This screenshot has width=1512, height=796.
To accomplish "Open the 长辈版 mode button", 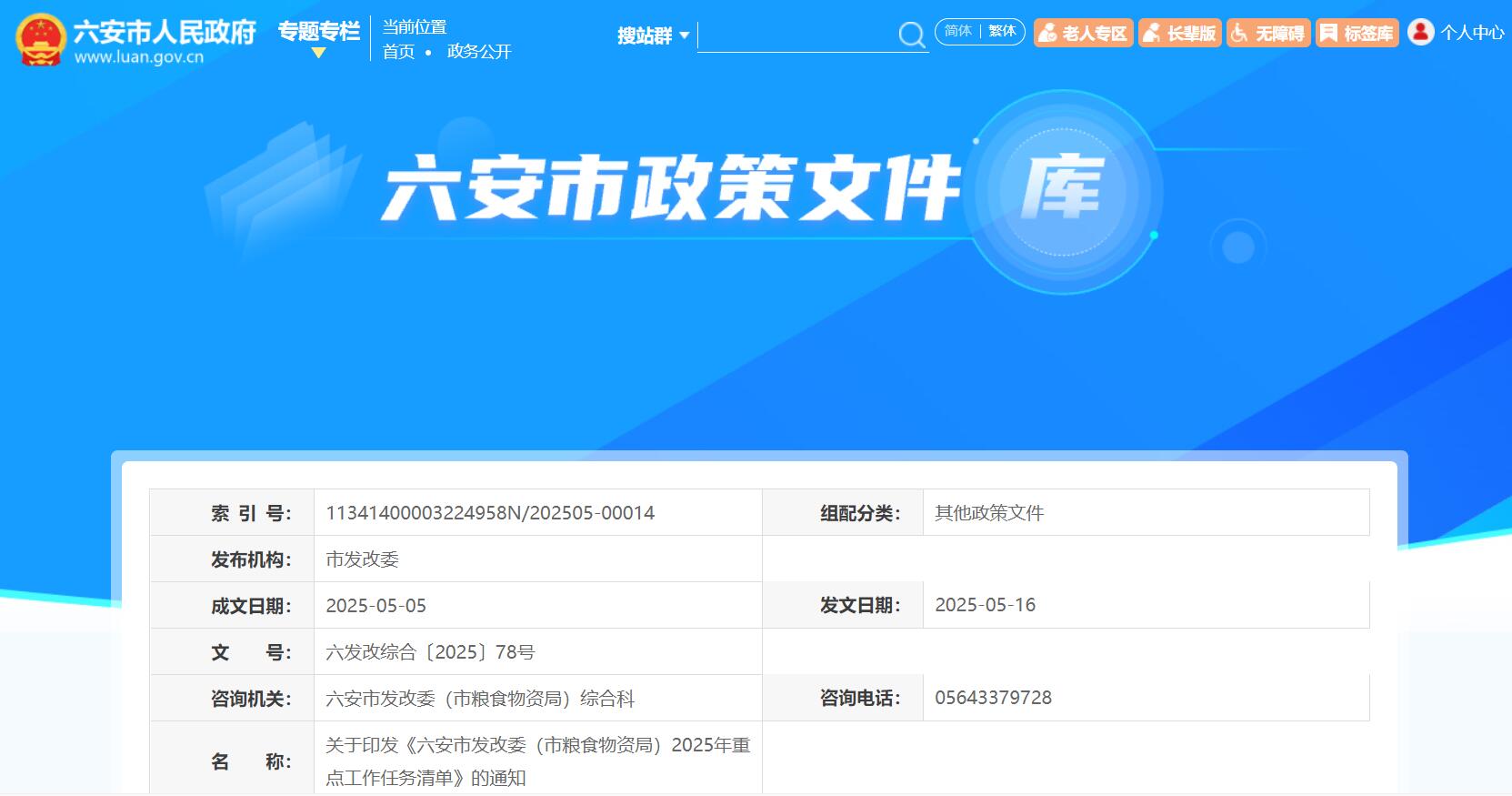I will [x=1179, y=34].
